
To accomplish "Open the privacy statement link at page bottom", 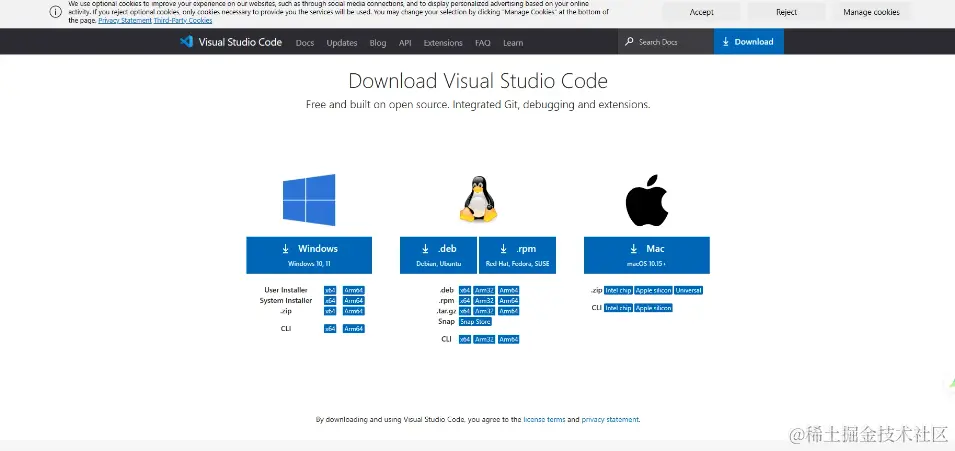I will coord(610,420).
